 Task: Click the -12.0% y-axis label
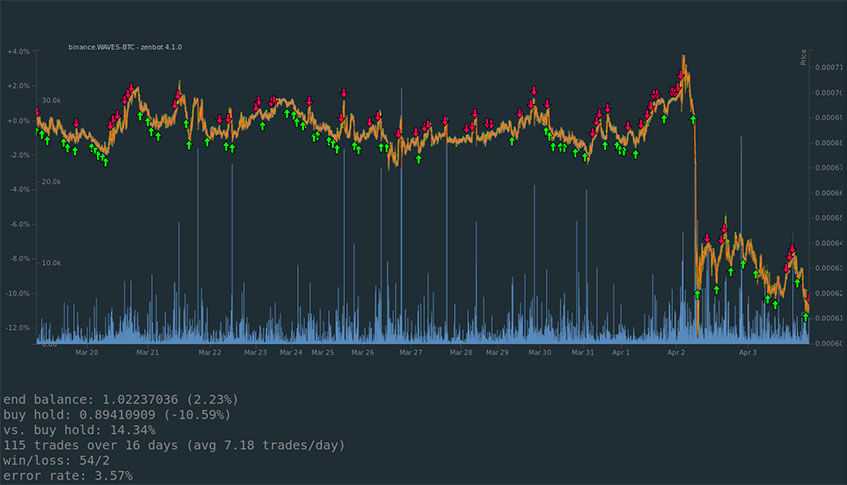pyautogui.click(x=18, y=328)
